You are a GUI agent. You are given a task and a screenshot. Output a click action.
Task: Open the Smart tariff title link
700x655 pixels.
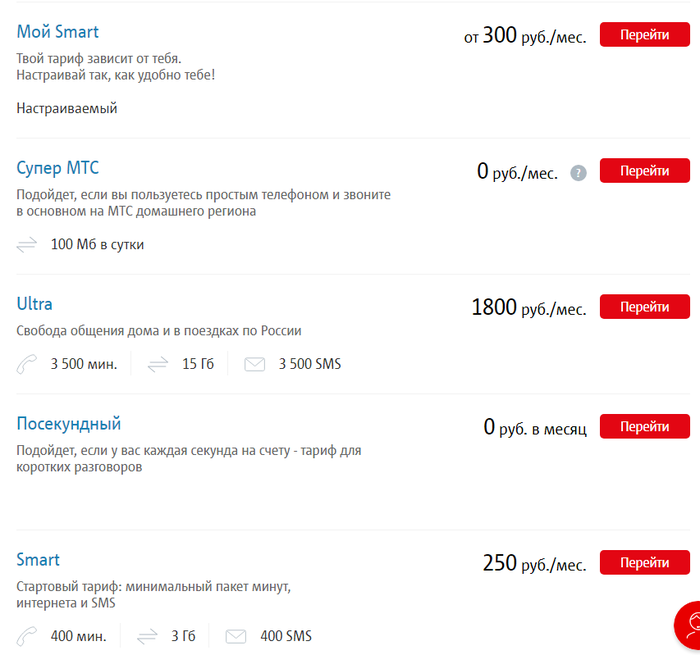(38, 560)
